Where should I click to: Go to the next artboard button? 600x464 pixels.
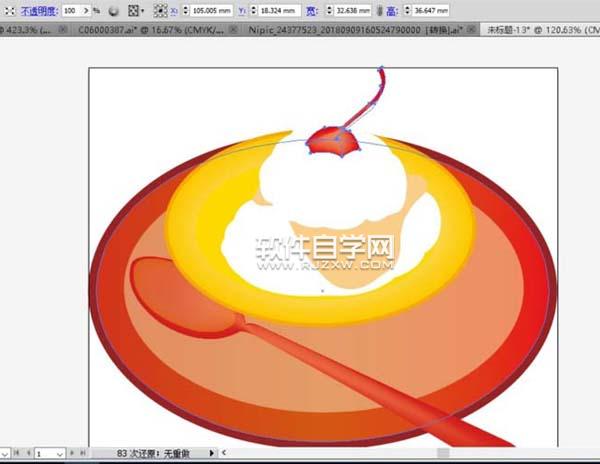tap(72, 453)
